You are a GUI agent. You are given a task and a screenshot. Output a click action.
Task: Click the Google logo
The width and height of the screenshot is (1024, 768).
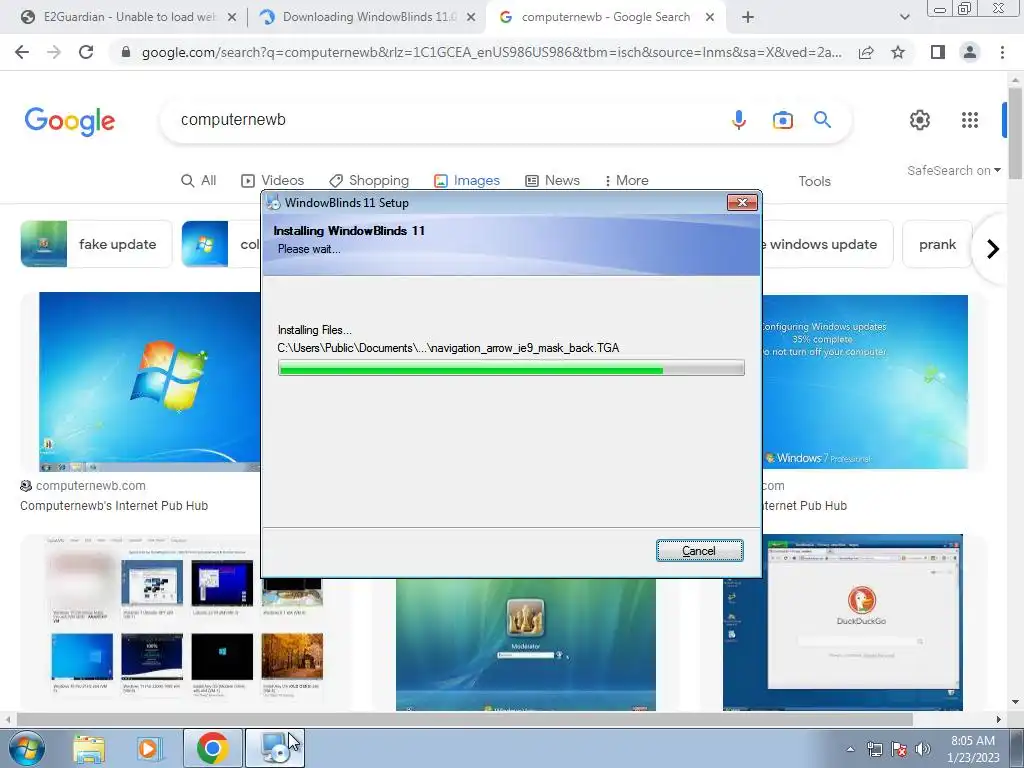click(70, 121)
